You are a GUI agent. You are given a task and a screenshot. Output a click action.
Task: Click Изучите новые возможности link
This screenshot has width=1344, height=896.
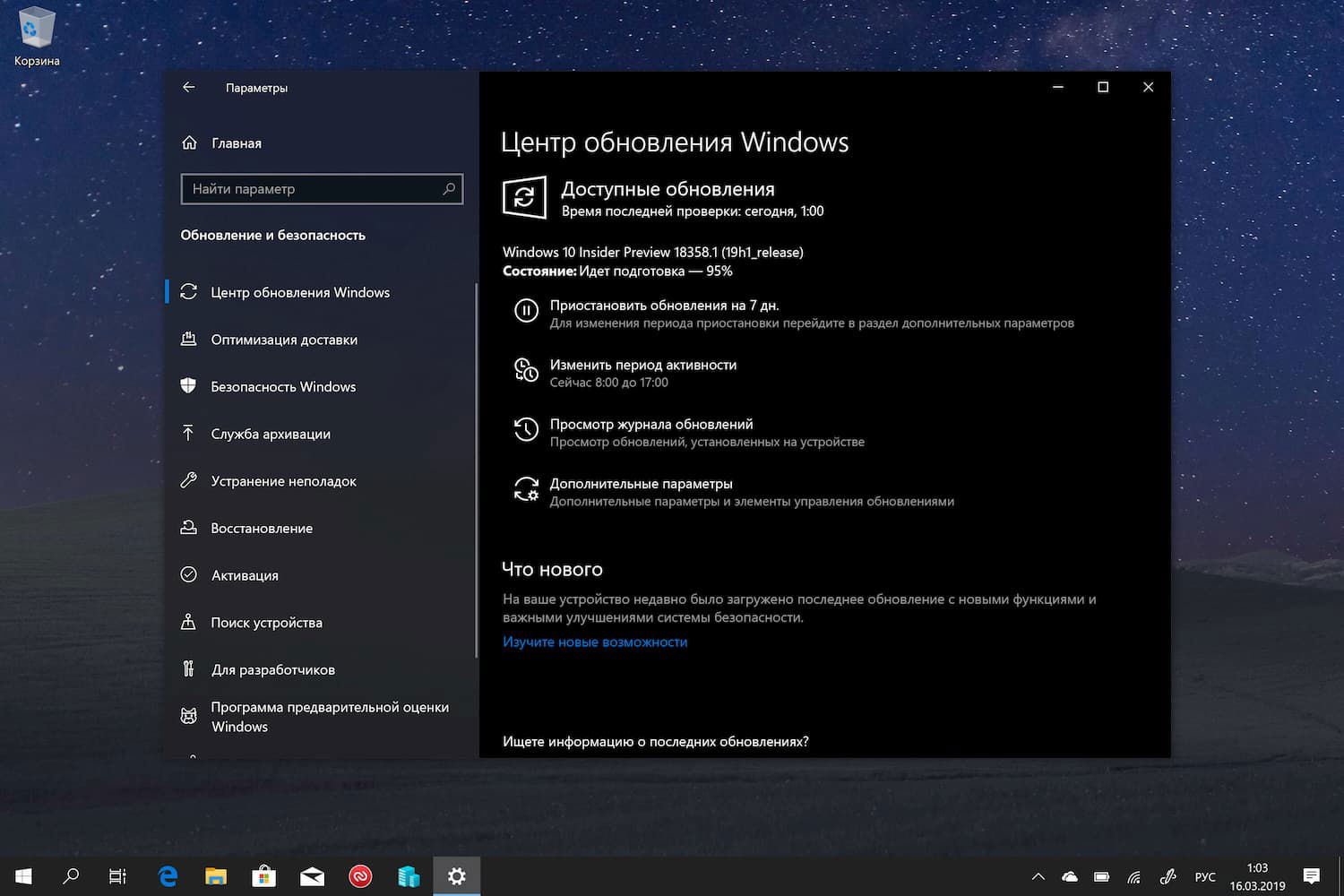(x=594, y=642)
